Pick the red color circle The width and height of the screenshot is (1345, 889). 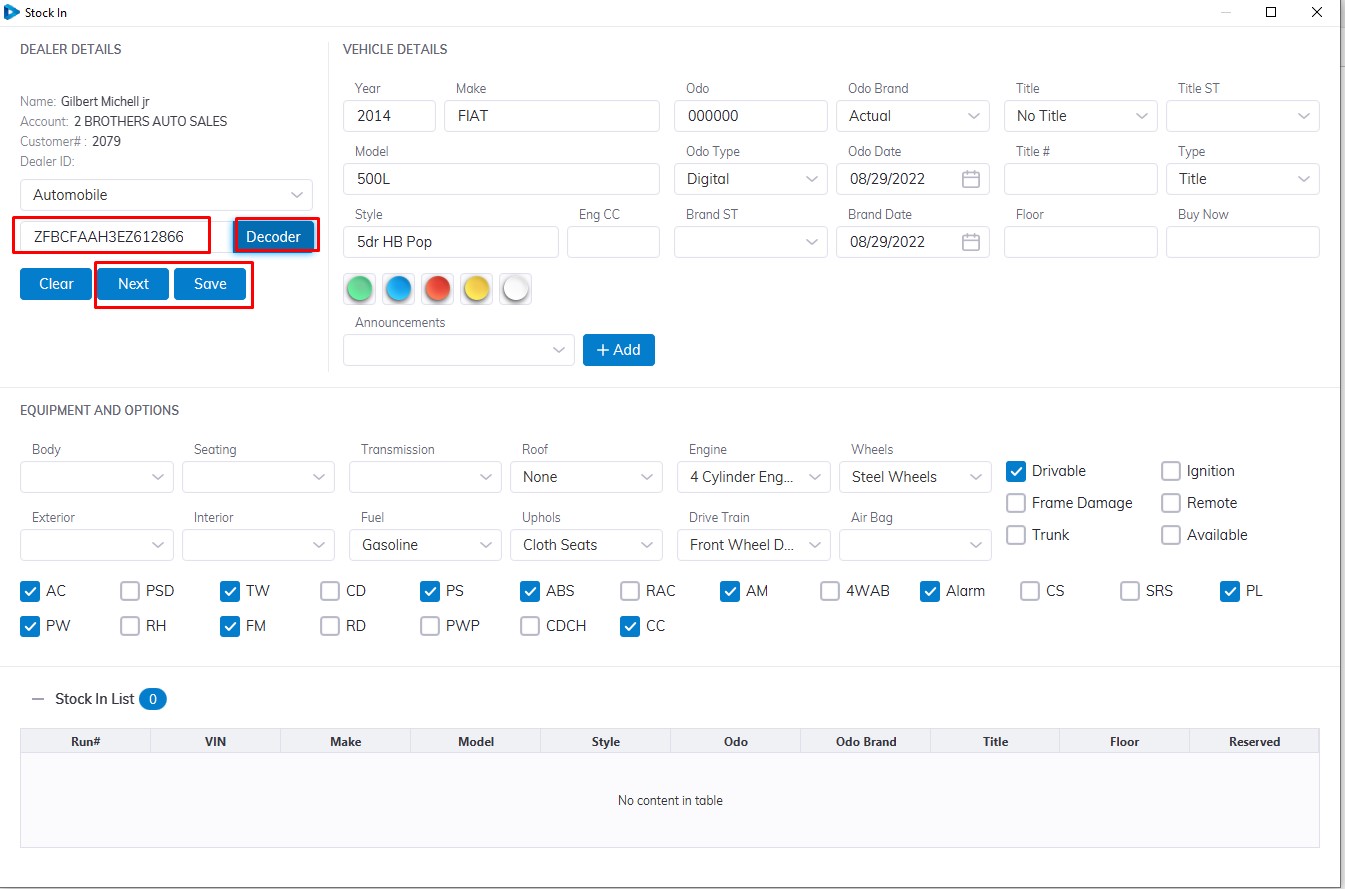point(437,290)
